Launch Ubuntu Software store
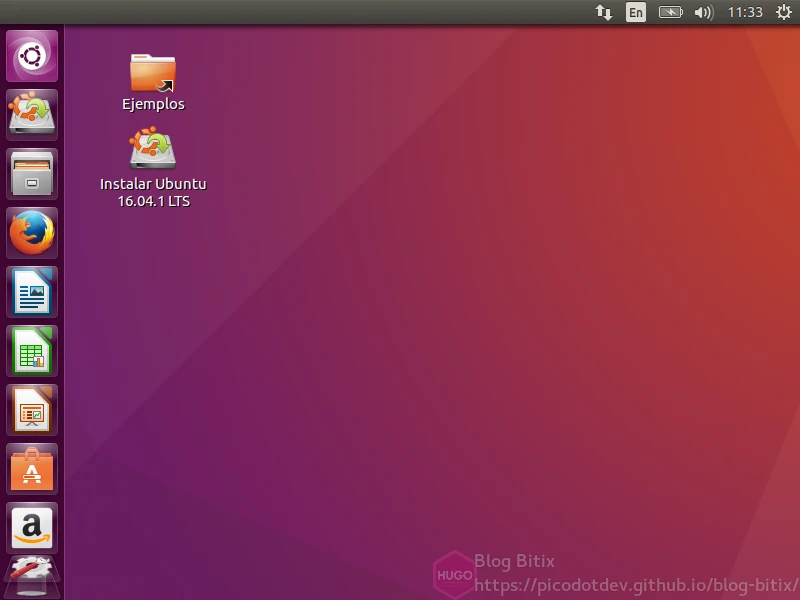Image resolution: width=800 pixels, height=600 pixels. click(x=32, y=469)
